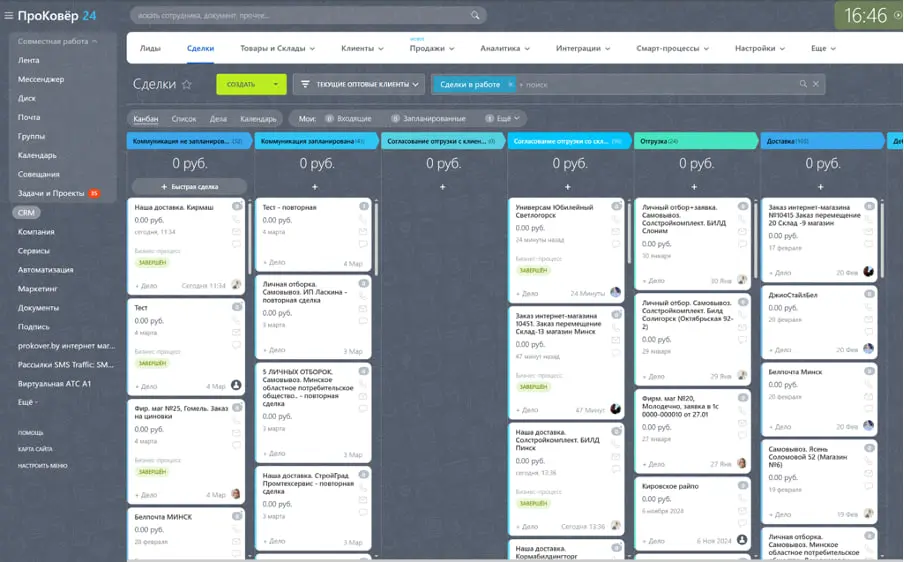Switch to the Список view tab
904x562 pixels.
(x=184, y=119)
